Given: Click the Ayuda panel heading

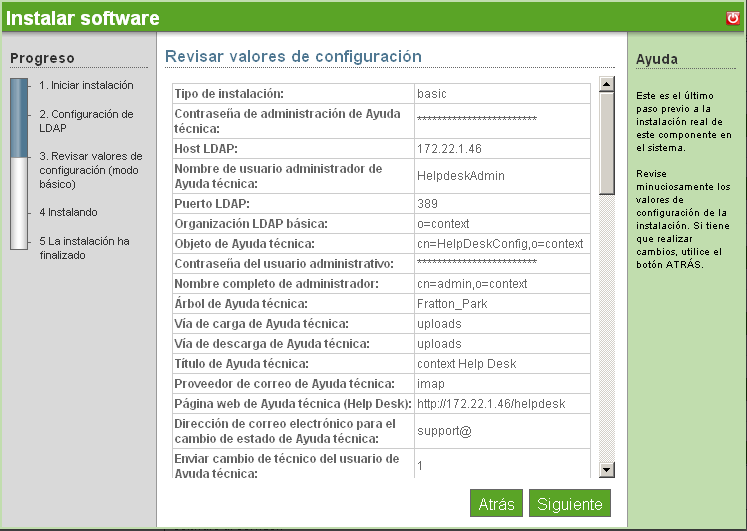Looking at the screenshot, I should [657, 59].
